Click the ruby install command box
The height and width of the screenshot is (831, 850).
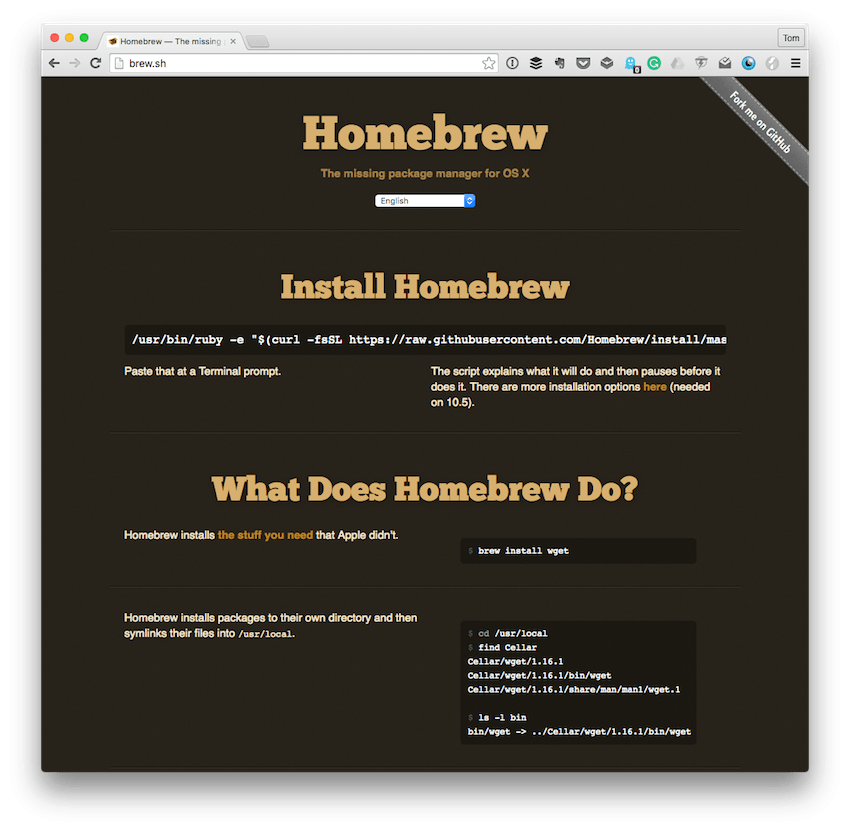(x=426, y=340)
